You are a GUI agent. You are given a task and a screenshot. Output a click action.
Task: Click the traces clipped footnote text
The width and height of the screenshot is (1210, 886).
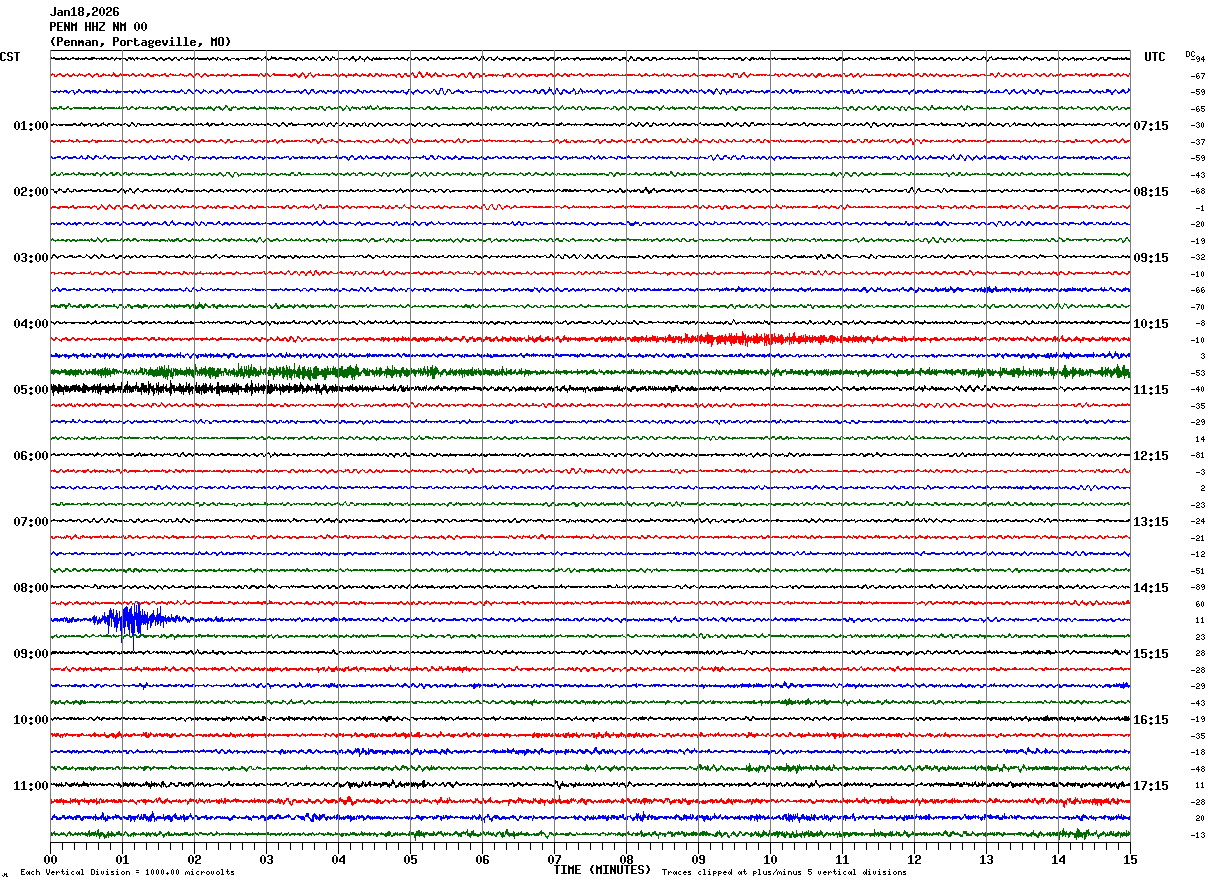(784, 873)
